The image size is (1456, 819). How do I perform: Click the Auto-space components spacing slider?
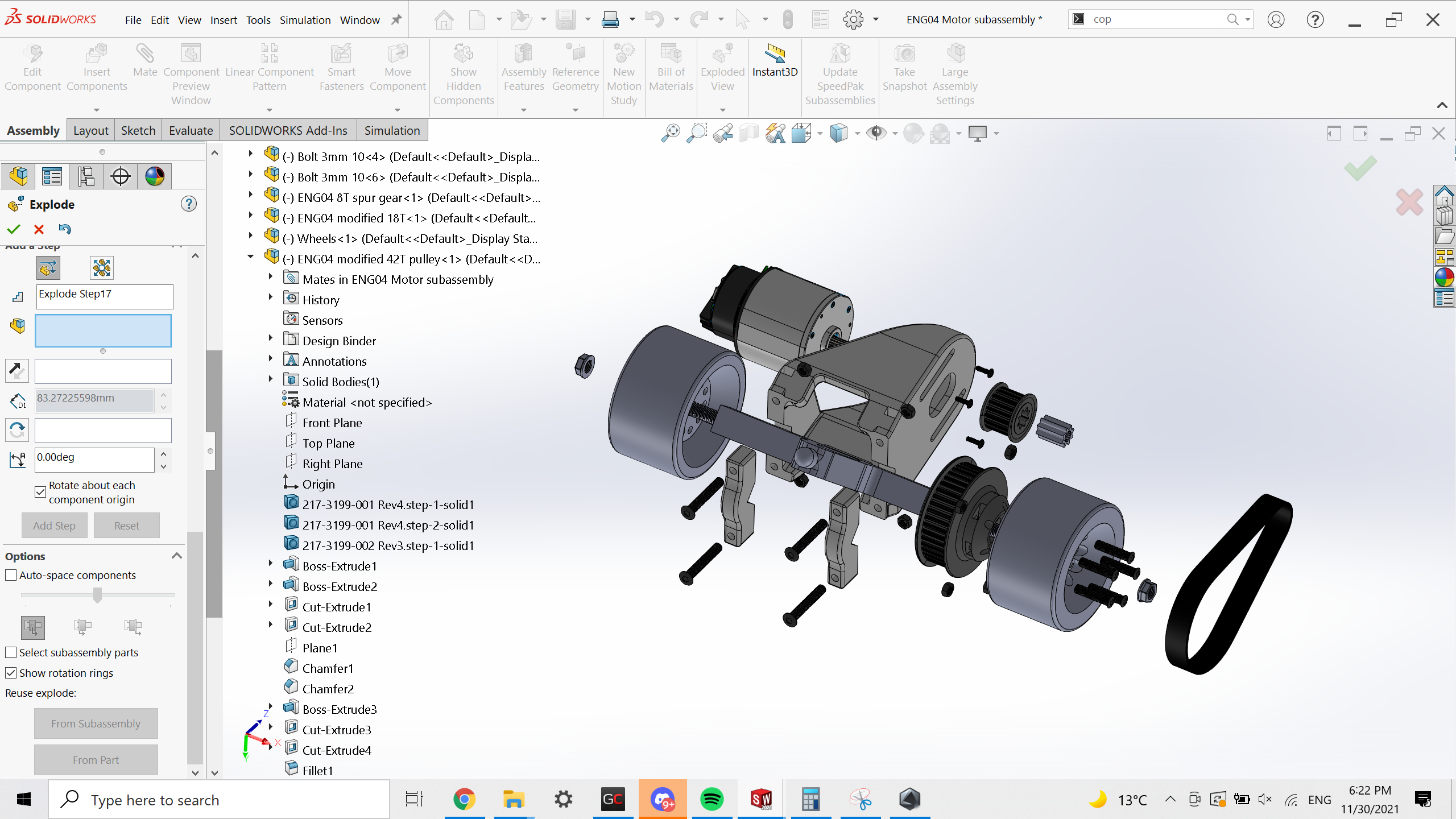point(97,595)
